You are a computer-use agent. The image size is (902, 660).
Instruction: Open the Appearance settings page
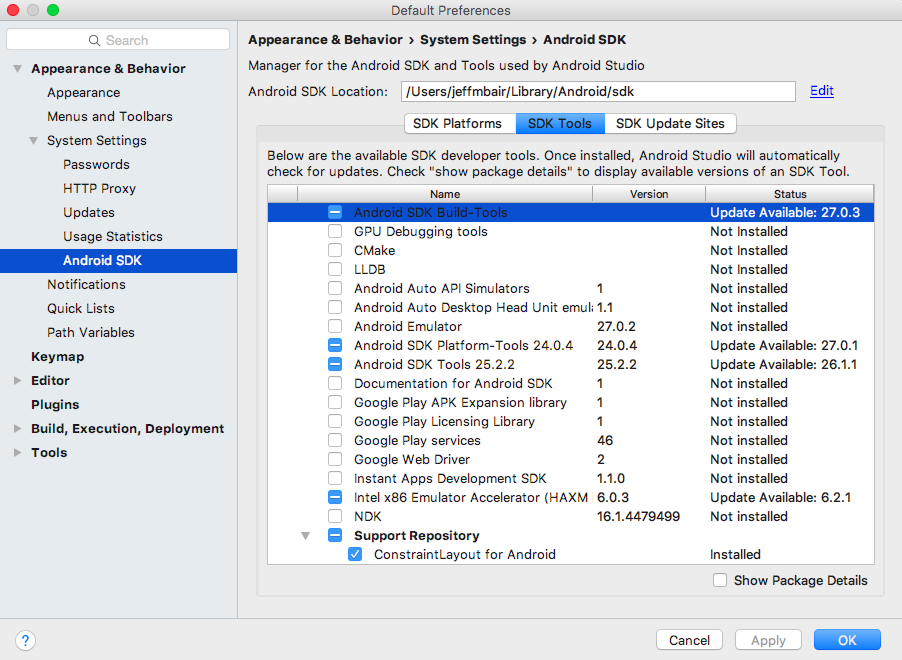coord(83,93)
